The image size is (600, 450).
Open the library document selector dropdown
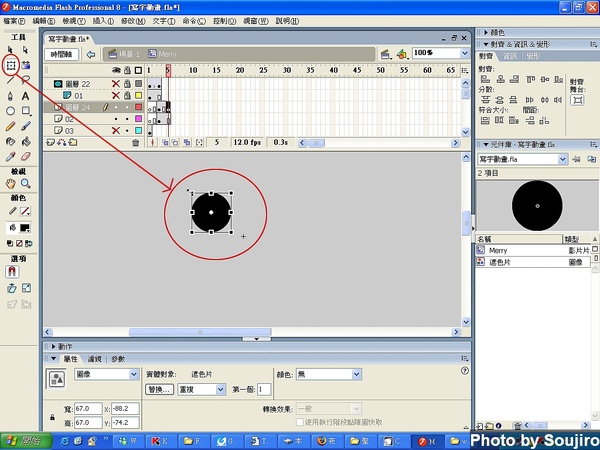(562, 159)
